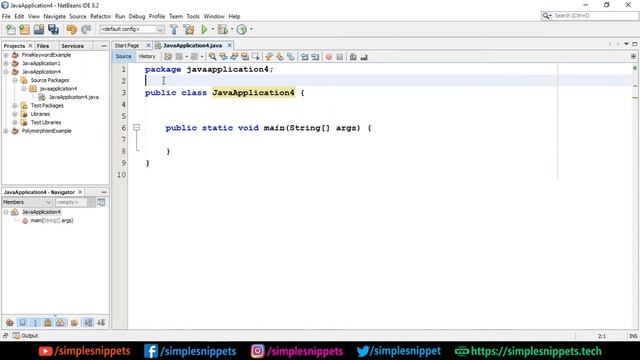
Task: Open the Profile Project dropdown arrow
Action: pyautogui.click(x=251, y=29)
